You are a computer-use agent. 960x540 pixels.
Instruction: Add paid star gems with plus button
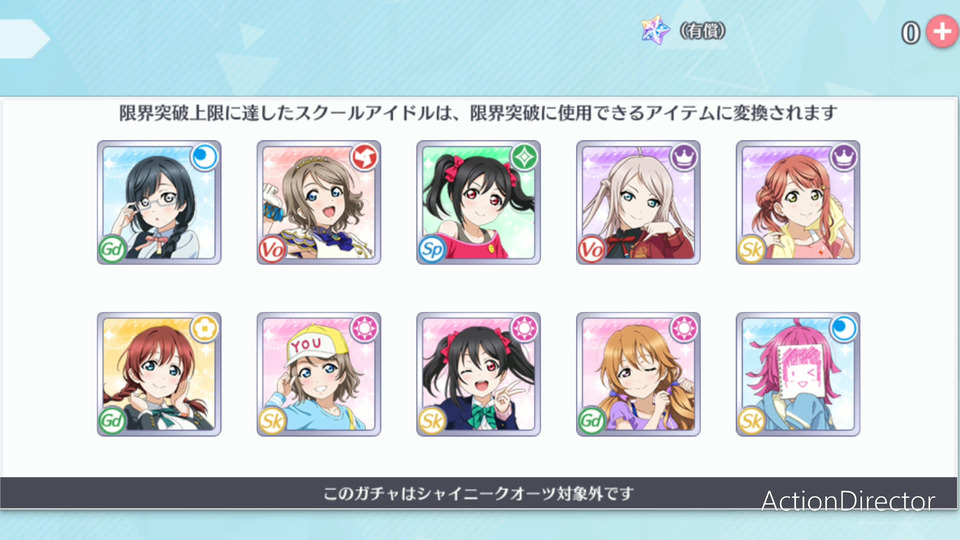(x=942, y=31)
